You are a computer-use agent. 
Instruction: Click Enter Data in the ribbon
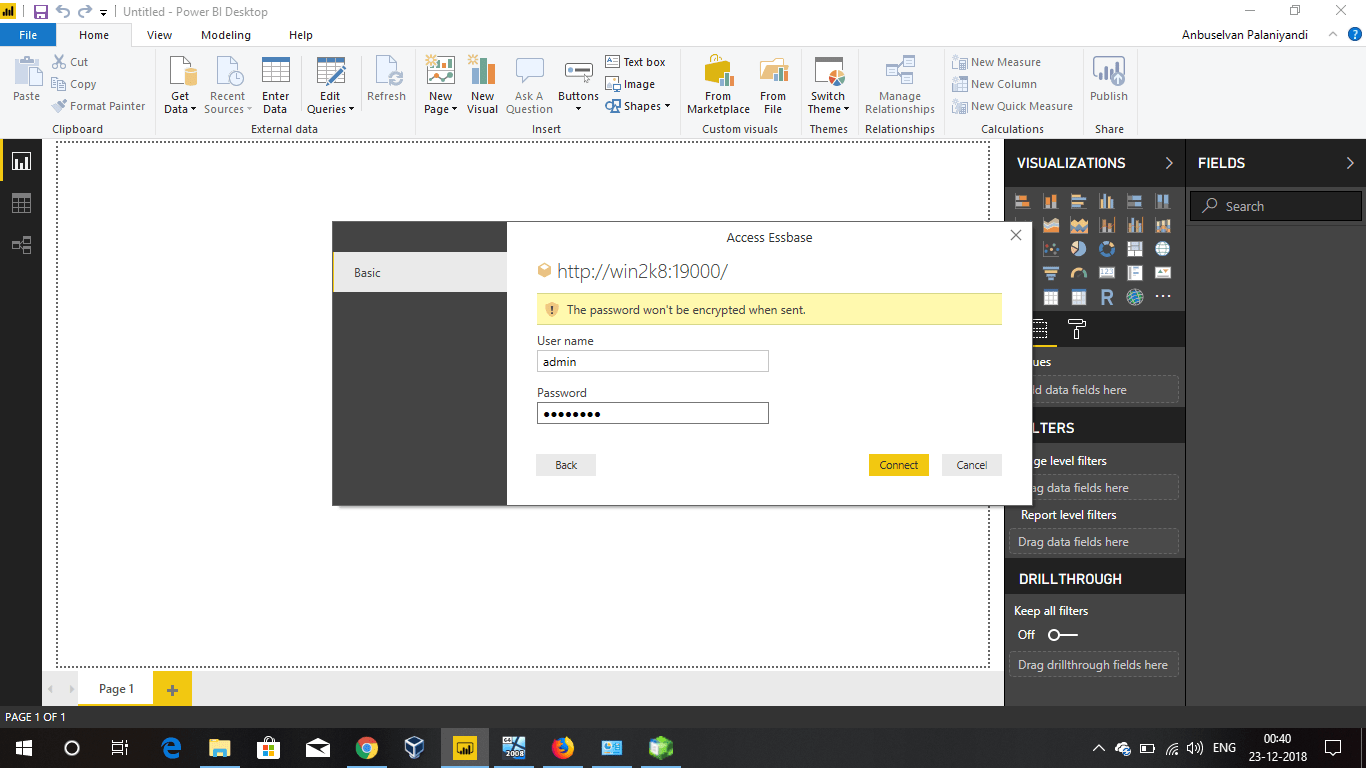[275, 85]
